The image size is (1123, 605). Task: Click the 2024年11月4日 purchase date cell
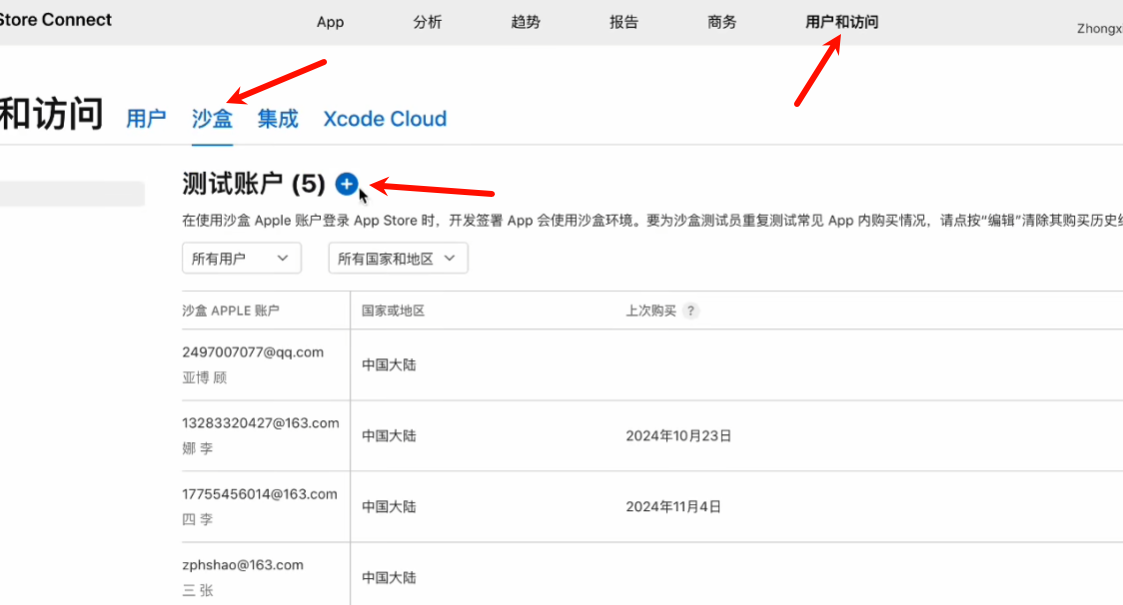click(673, 507)
